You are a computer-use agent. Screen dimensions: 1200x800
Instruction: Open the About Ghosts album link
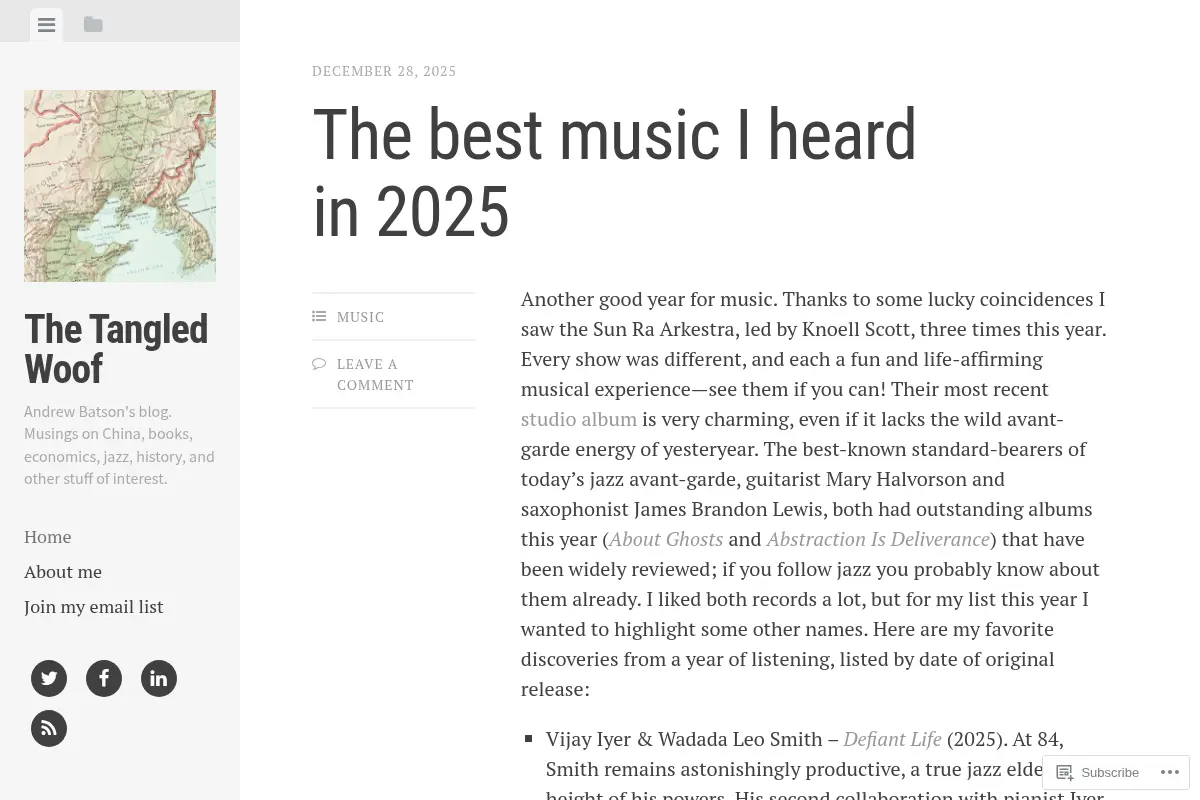point(665,539)
